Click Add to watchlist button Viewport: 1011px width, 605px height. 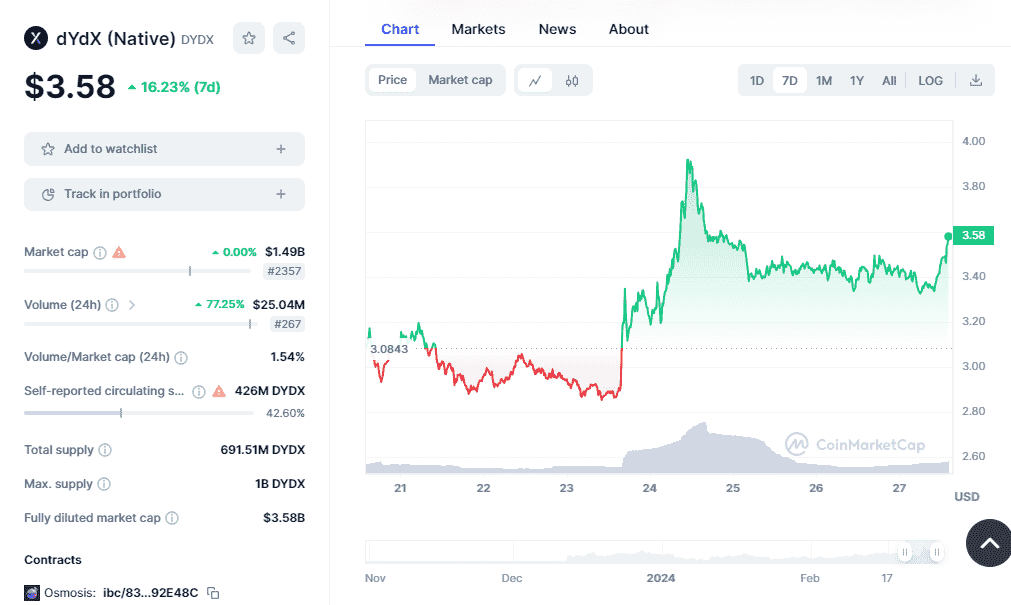tap(164, 149)
